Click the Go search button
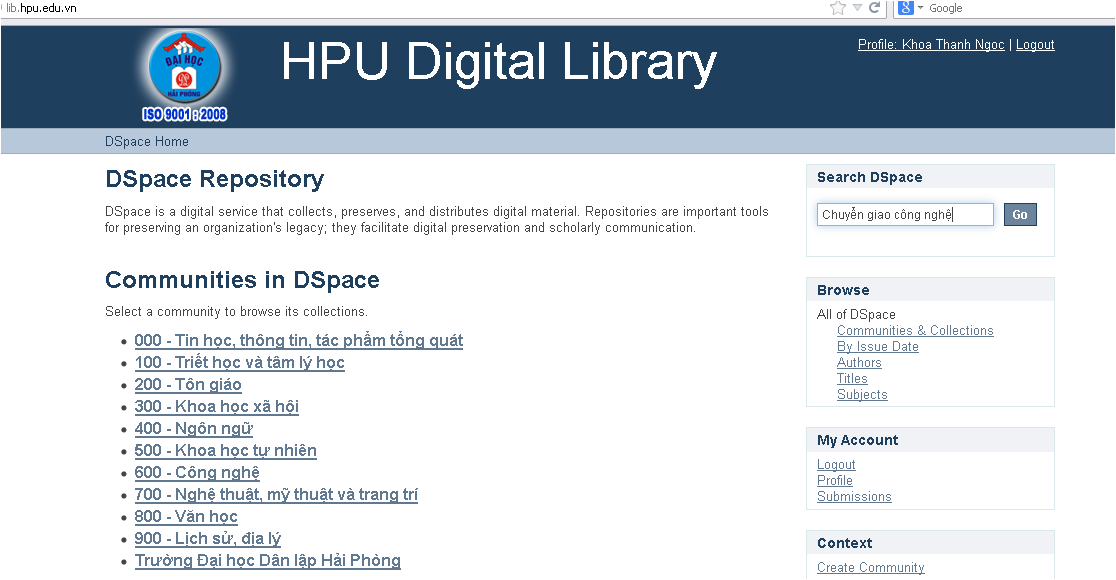The height and width of the screenshot is (580, 1116). (x=1020, y=215)
